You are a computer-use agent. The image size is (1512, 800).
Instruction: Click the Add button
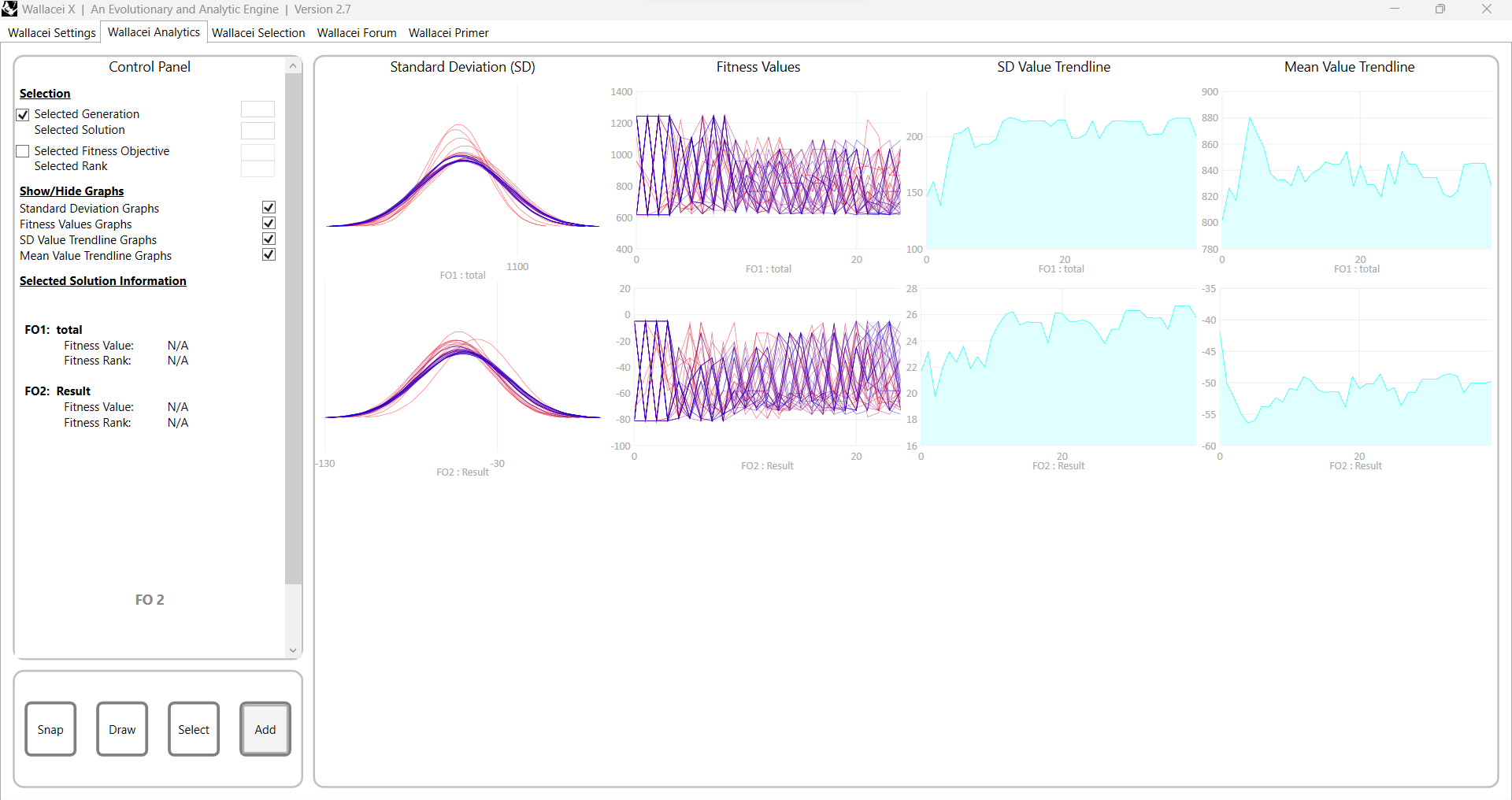coord(265,729)
